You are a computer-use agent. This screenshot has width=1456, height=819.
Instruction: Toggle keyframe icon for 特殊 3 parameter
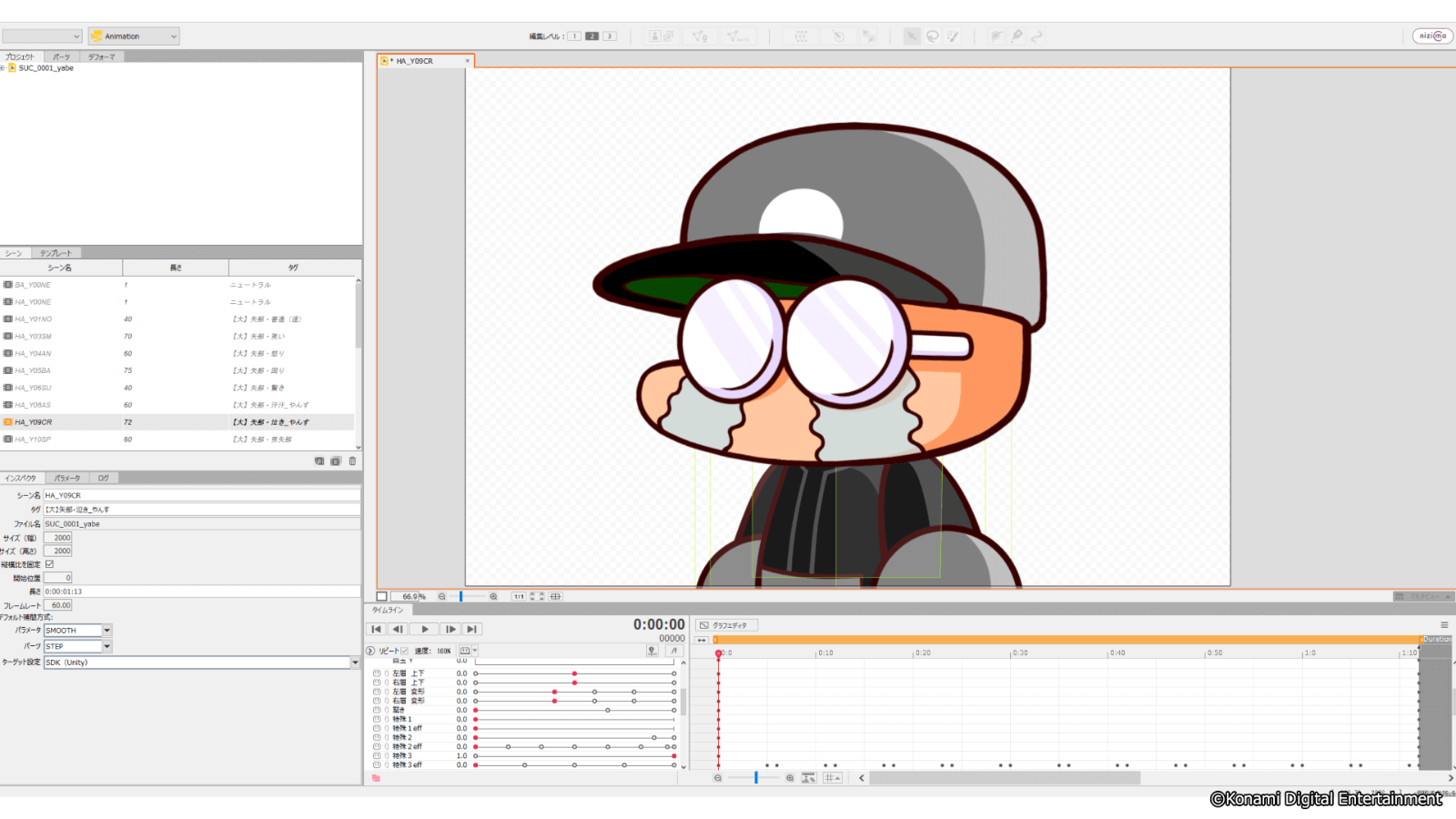click(x=377, y=755)
